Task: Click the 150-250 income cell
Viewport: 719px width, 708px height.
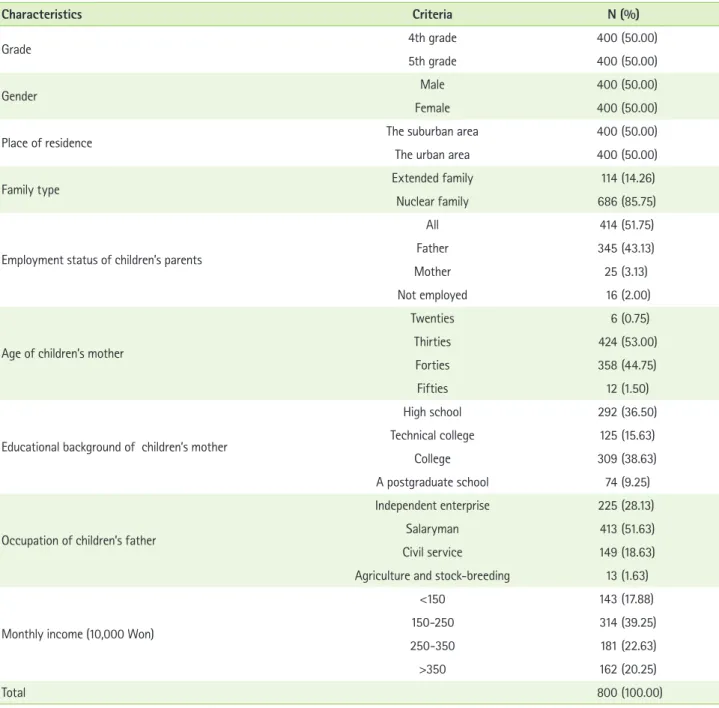Action: (432, 622)
